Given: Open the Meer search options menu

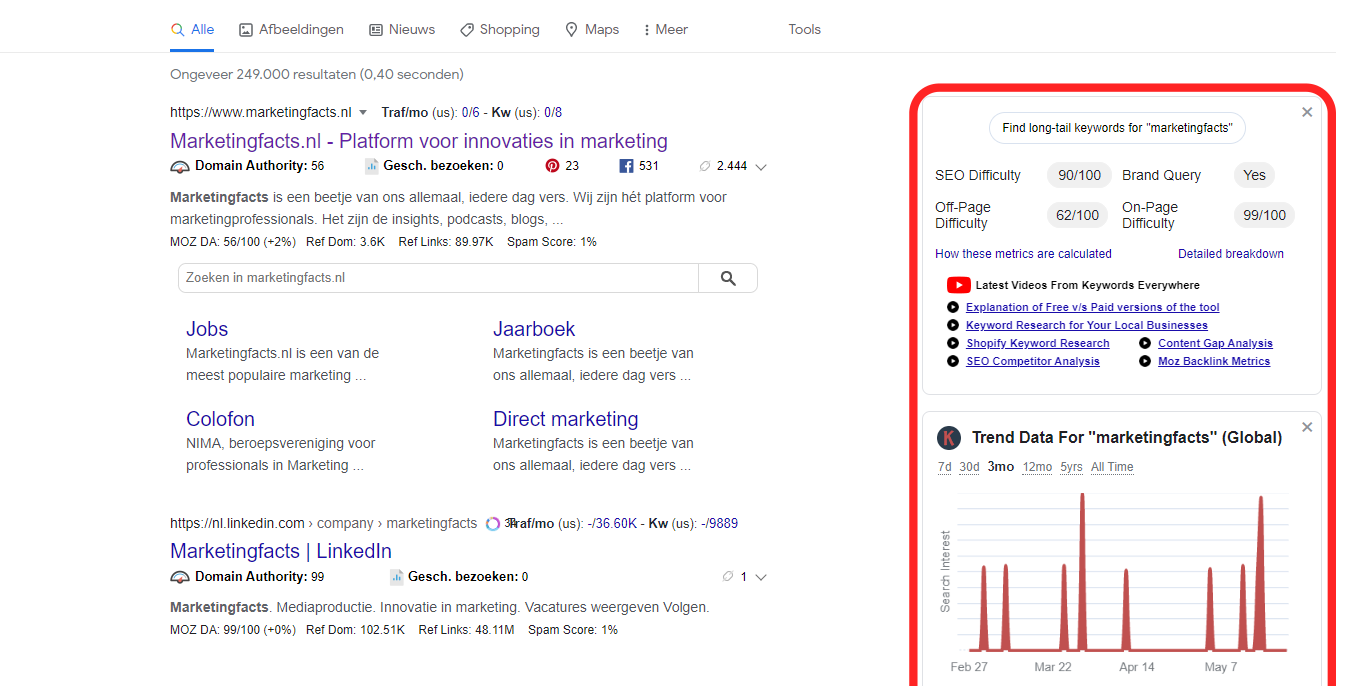Looking at the screenshot, I should click(x=665, y=29).
